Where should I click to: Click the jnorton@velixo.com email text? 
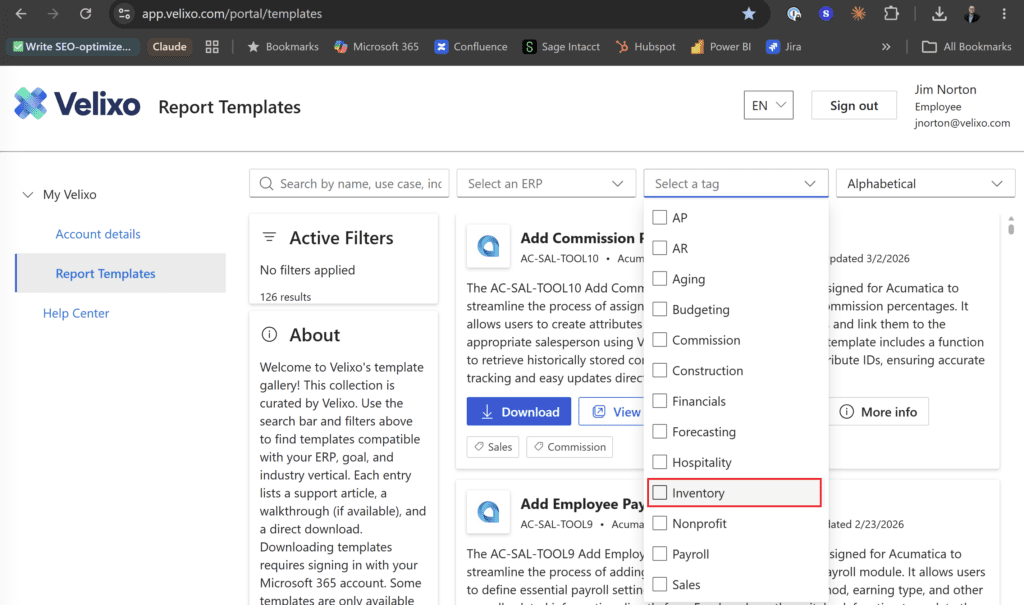click(962, 123)
